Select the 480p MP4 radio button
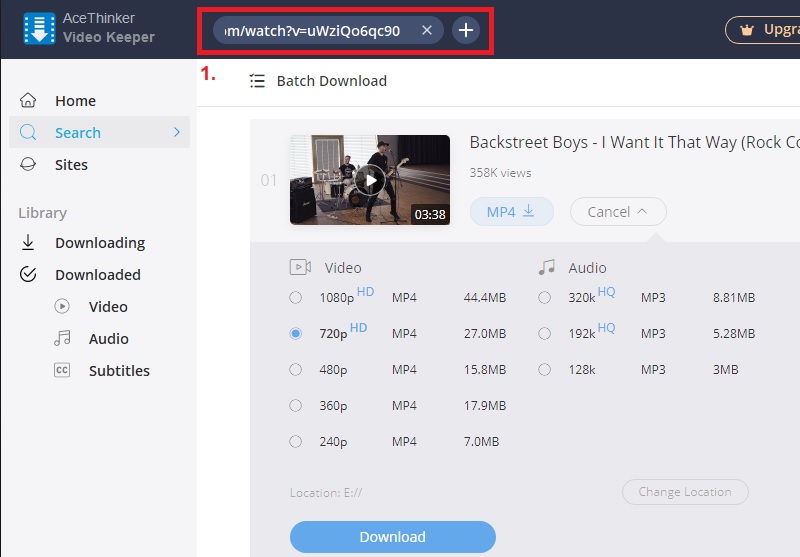800x557 pixels. point(295,369)
